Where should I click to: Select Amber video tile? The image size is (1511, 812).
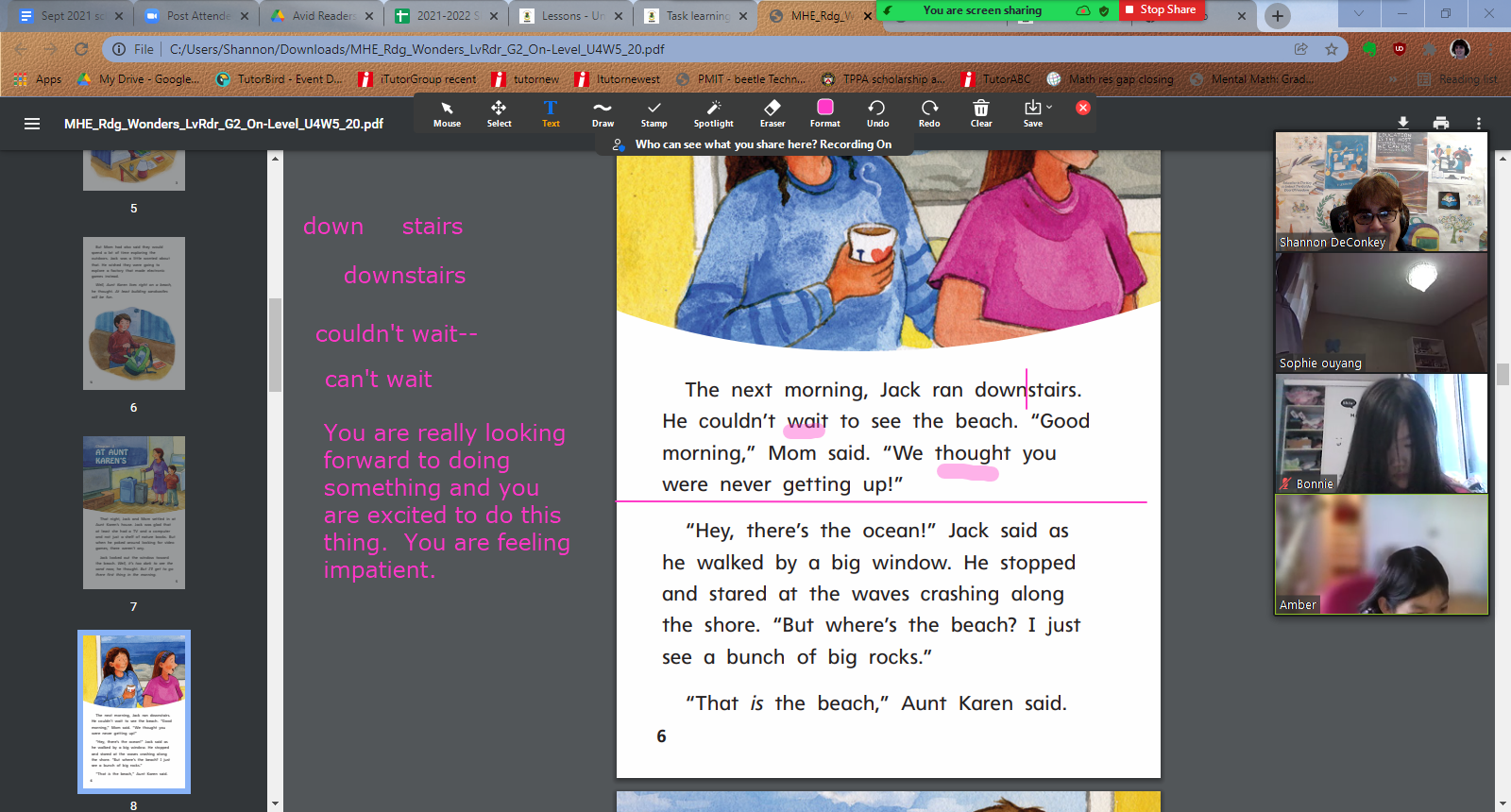point(1381,554)
